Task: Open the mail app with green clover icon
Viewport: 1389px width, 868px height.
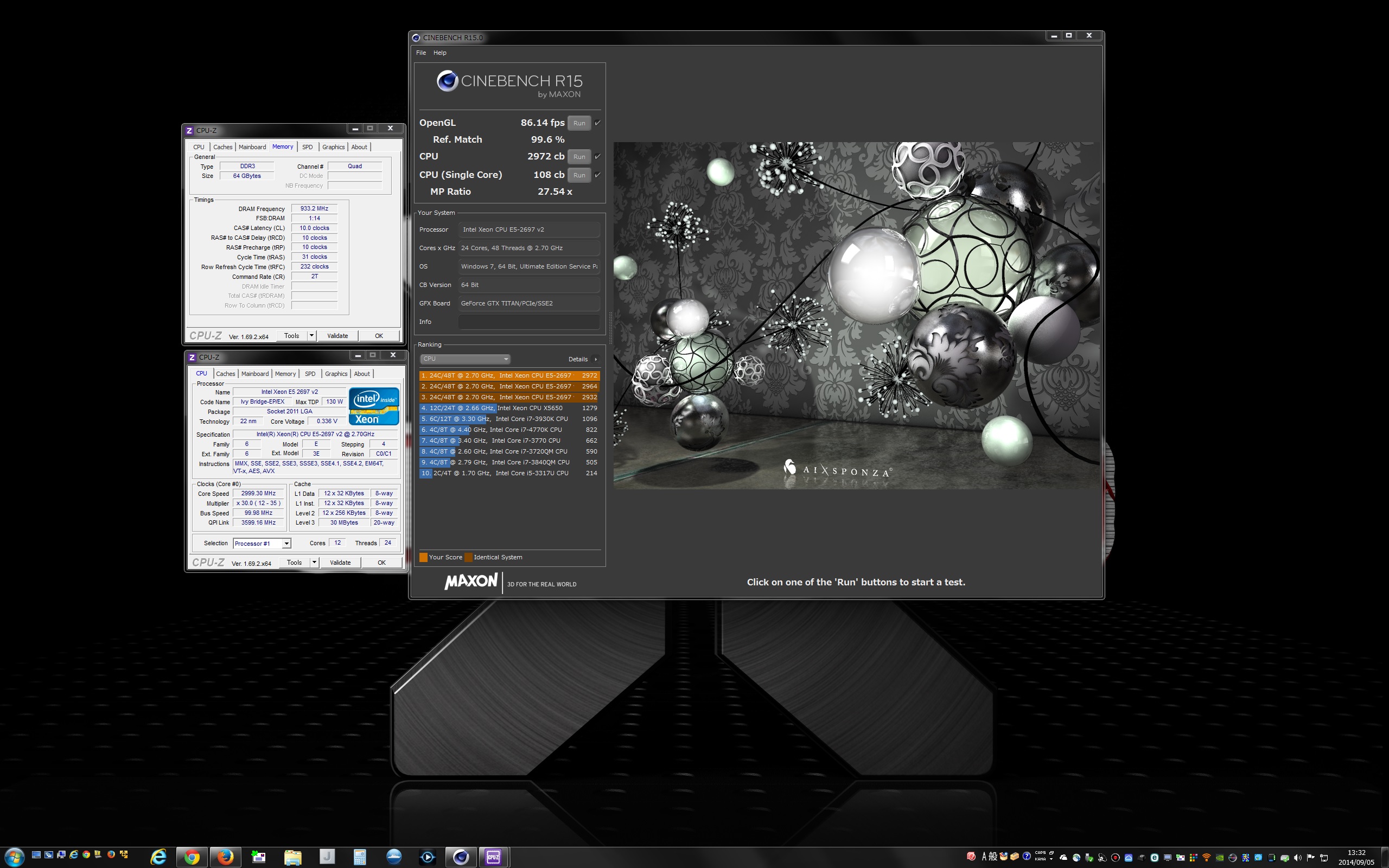Action: pyautogui.click(x=259, y=858)
